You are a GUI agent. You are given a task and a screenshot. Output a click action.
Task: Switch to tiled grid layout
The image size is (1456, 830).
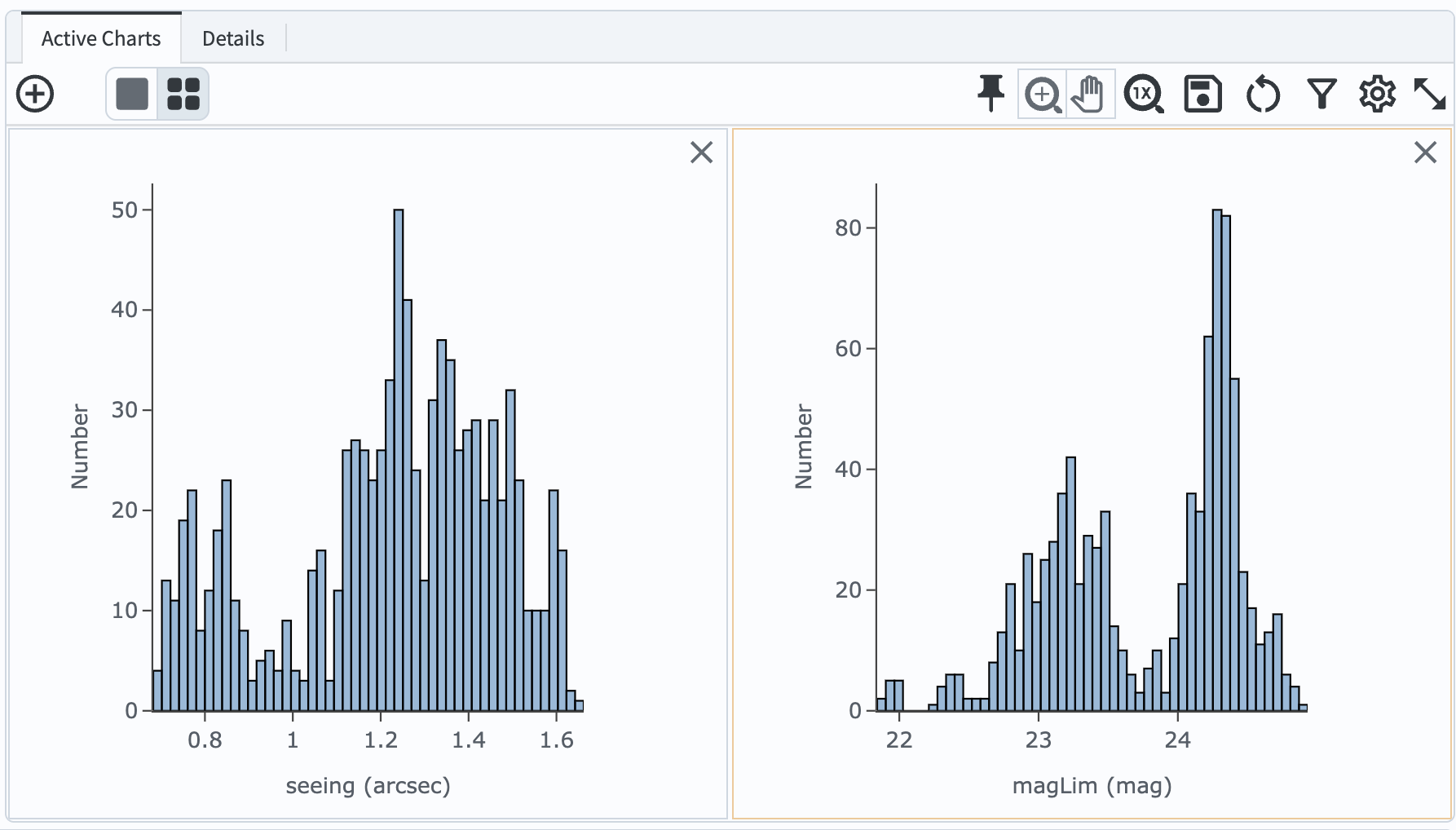[183, 94]
